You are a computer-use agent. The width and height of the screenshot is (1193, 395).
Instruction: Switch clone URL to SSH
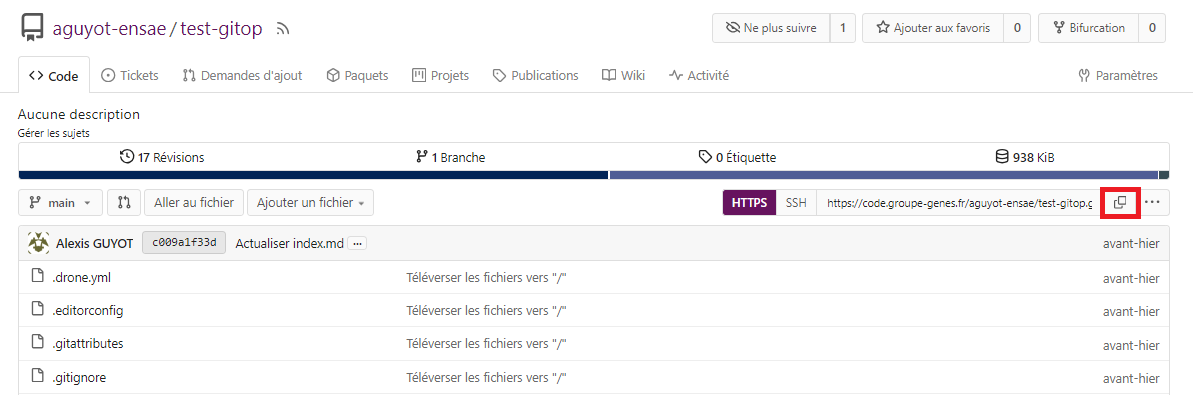click(796, 203)
